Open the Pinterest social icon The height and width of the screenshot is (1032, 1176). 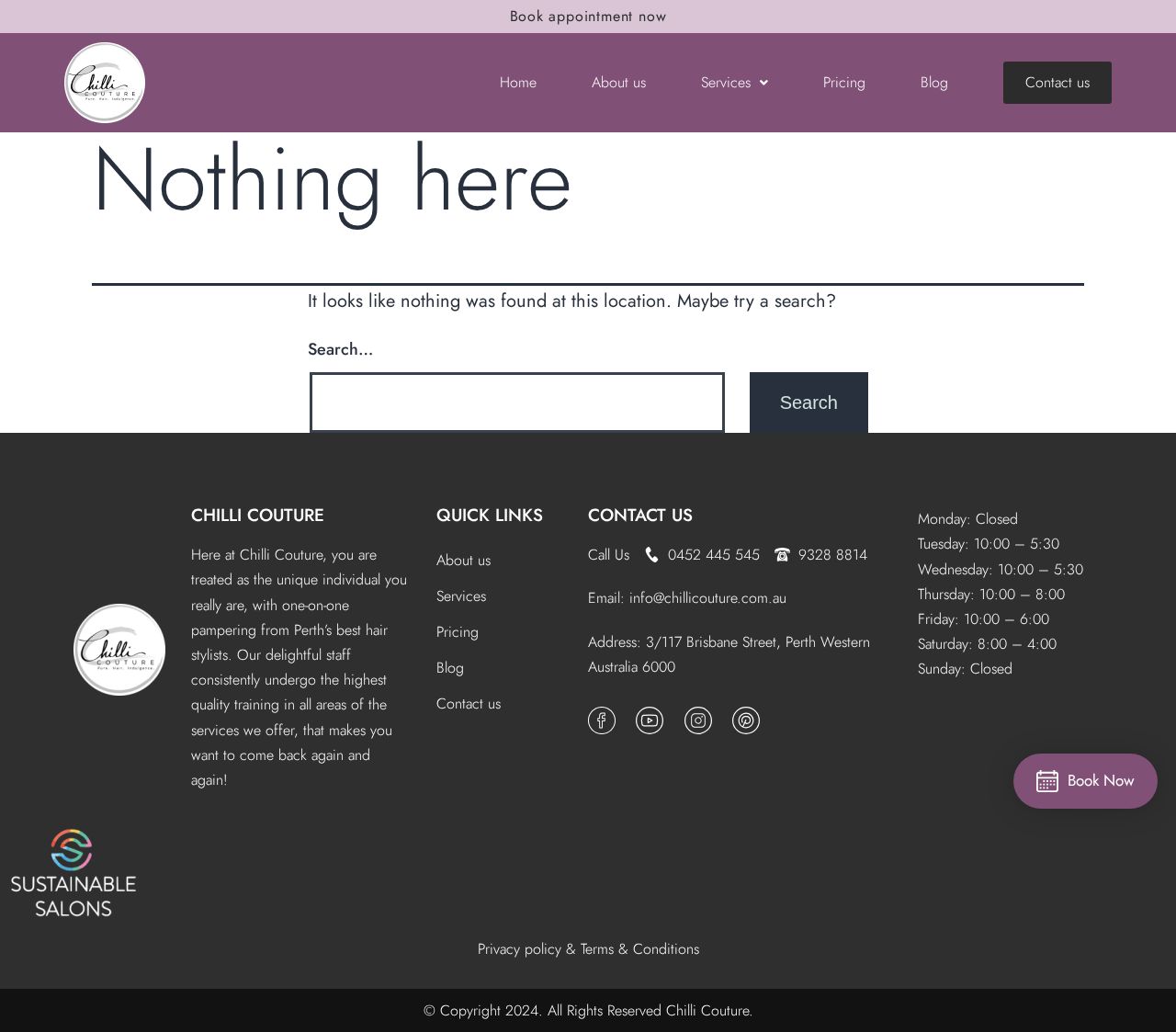click(x=746, y=720)
